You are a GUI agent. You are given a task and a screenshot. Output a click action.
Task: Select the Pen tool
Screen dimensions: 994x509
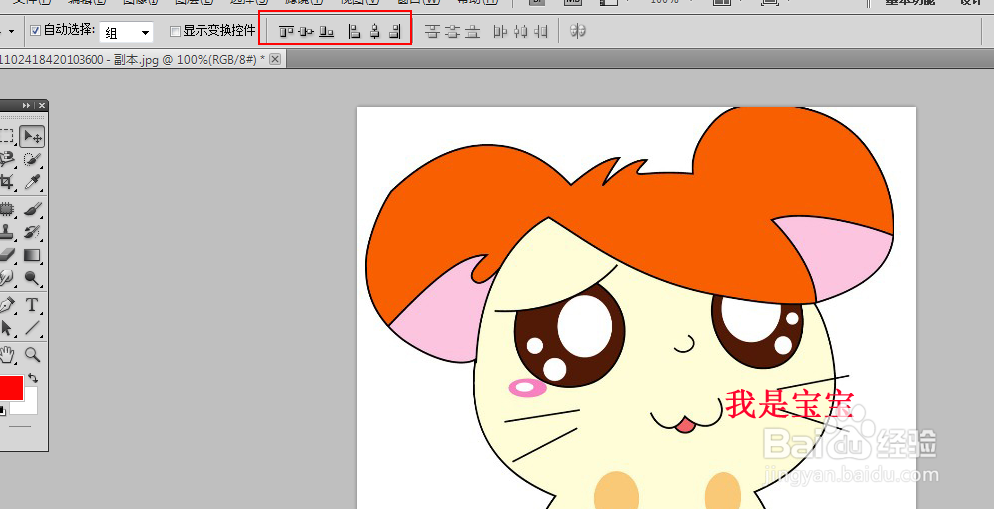tap(7, 305)
